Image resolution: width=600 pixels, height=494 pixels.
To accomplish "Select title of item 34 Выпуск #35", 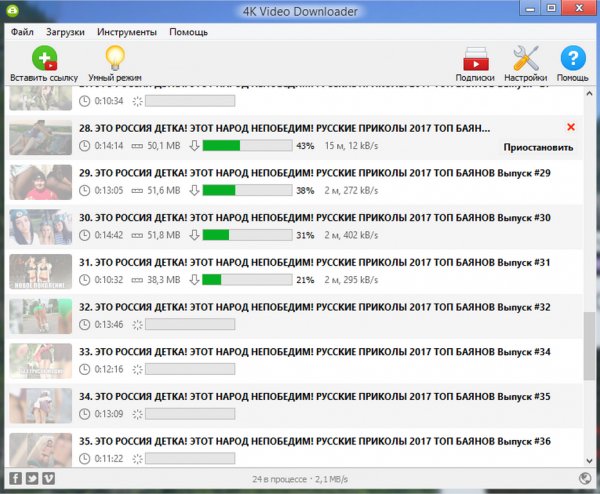I will point(315,397).
